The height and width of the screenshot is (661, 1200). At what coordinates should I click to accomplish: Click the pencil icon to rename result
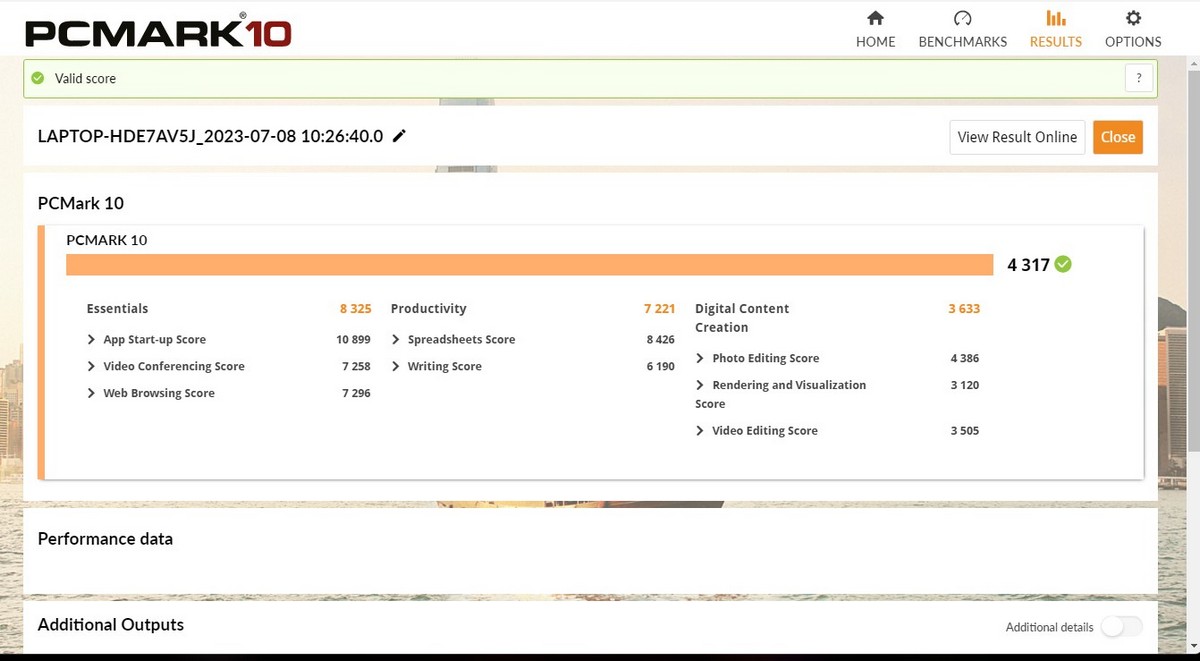coord(399,136)
